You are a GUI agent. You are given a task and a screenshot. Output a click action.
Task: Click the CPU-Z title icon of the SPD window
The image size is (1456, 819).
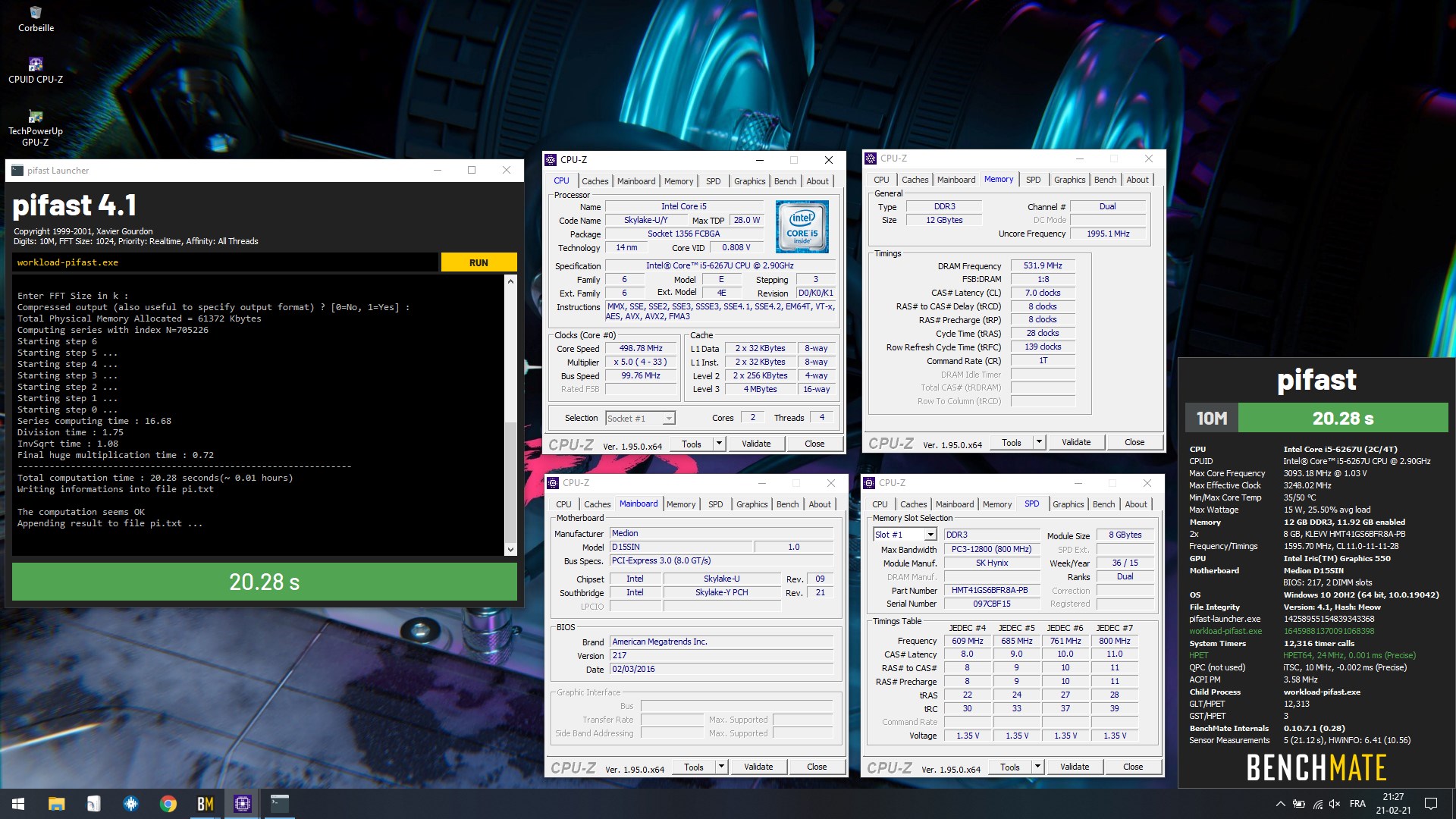869,483
